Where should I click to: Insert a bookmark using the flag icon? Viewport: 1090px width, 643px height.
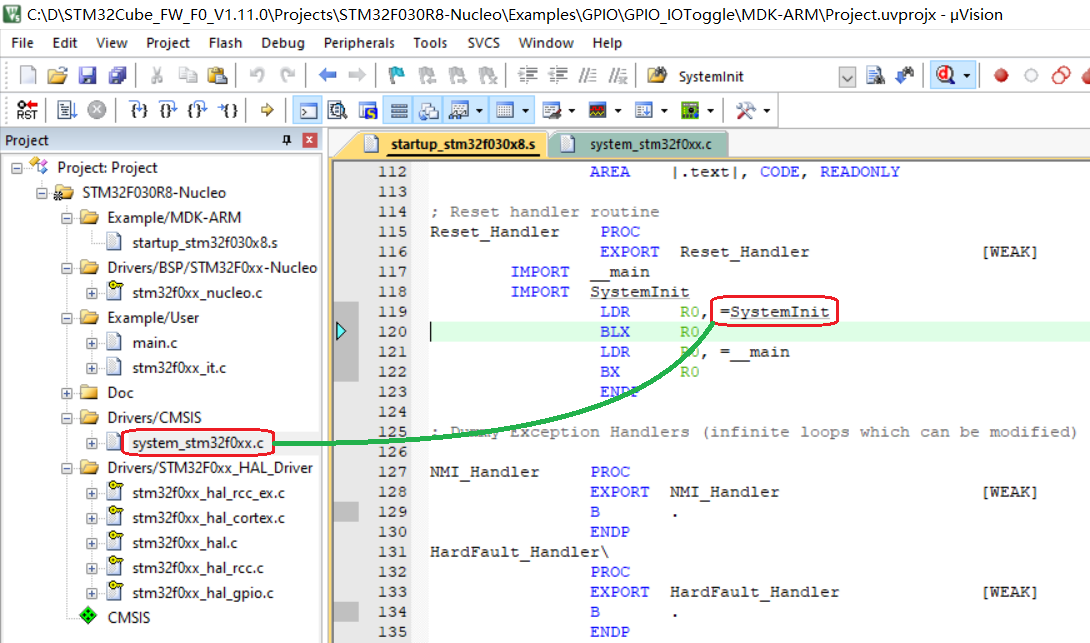point(396,75)
